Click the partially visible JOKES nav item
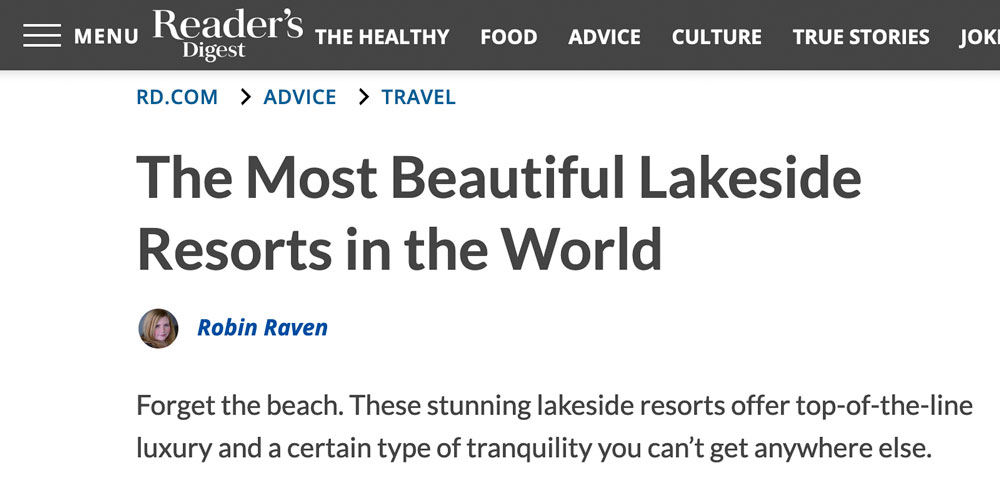Viewport: 1000px width, 489px height. coord(980,37)
